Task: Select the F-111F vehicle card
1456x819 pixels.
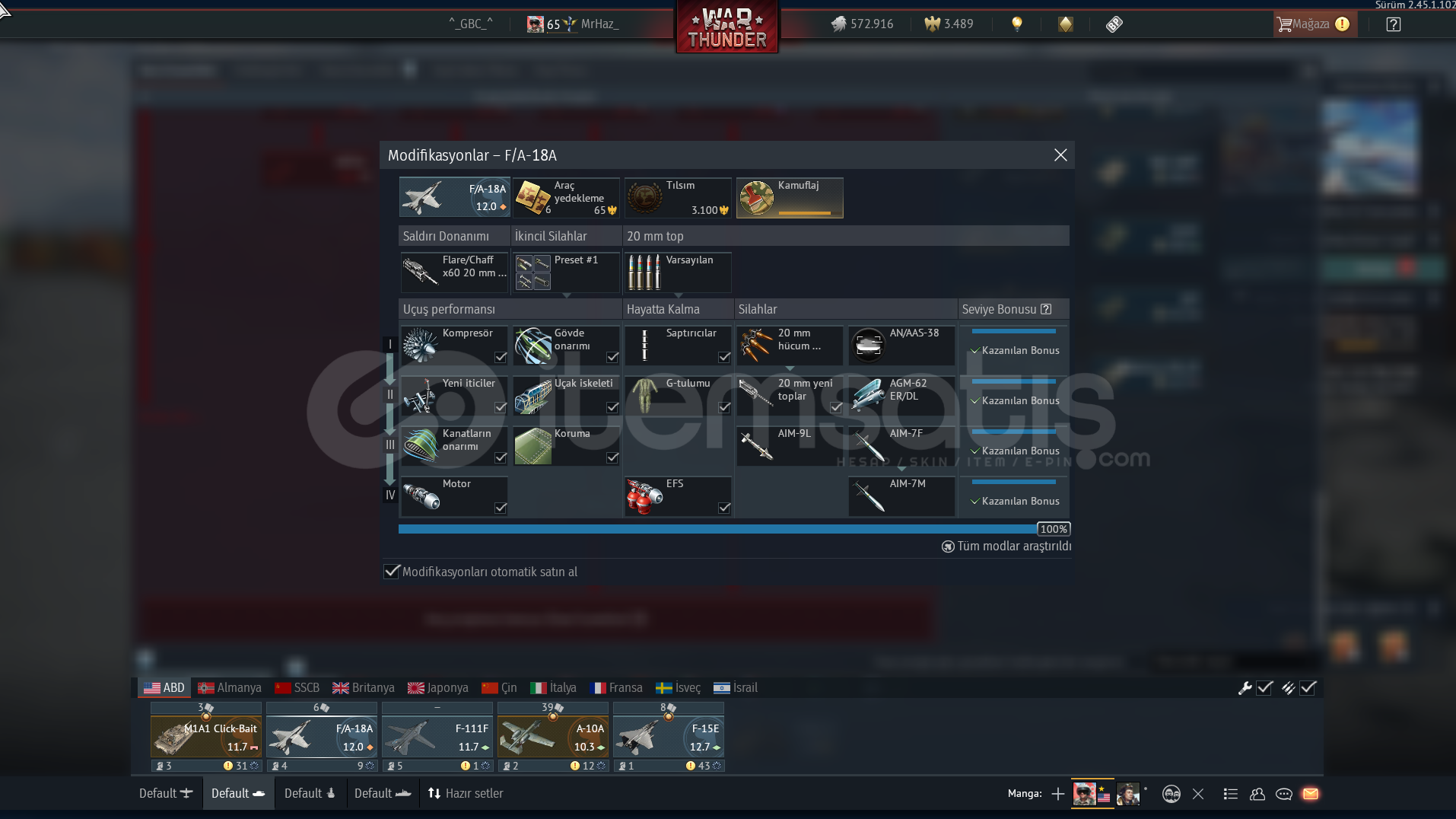Action: point(437,737)
